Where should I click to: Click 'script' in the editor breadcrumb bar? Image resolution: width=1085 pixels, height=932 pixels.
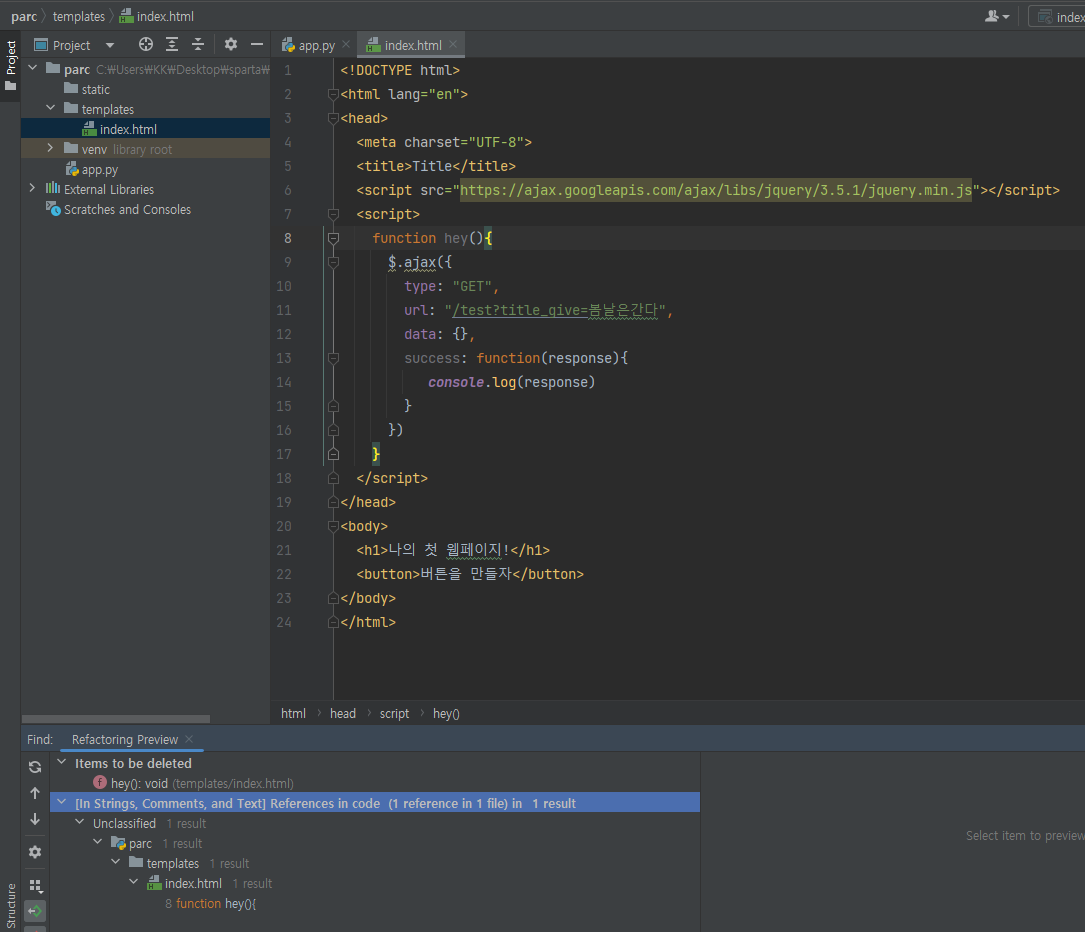(394, 713)
